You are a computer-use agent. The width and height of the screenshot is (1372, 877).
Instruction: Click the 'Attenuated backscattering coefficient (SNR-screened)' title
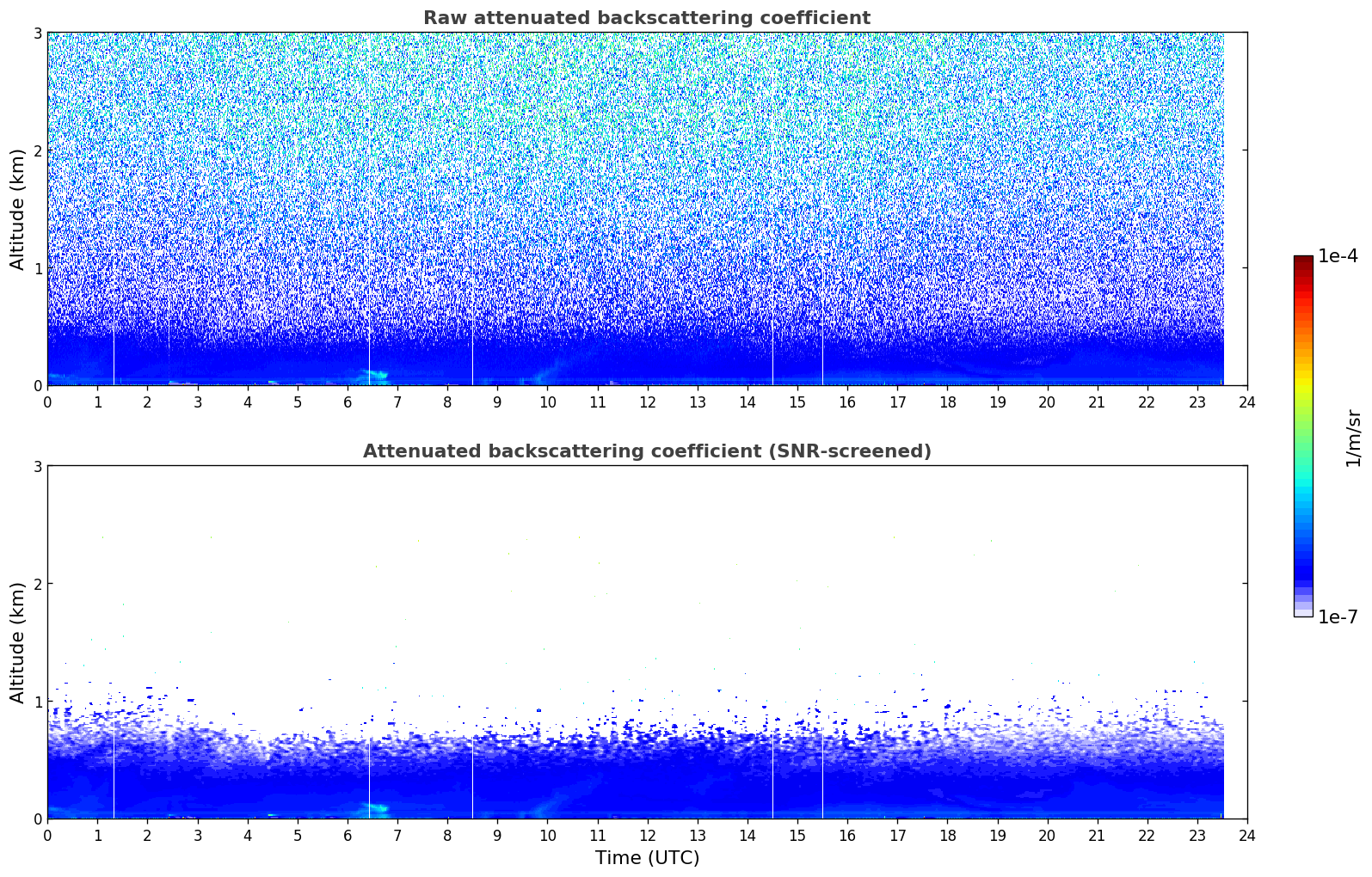click(x=647, y=451)
